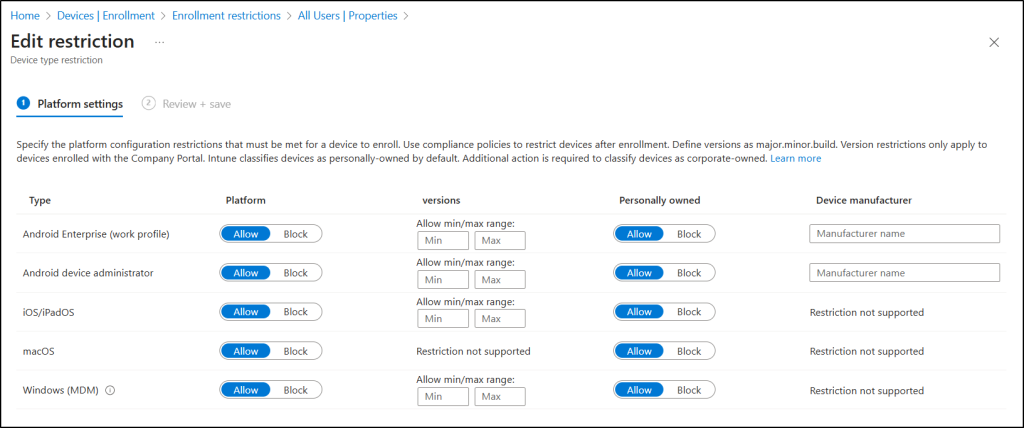Block the macOS platform

(296, 351)
